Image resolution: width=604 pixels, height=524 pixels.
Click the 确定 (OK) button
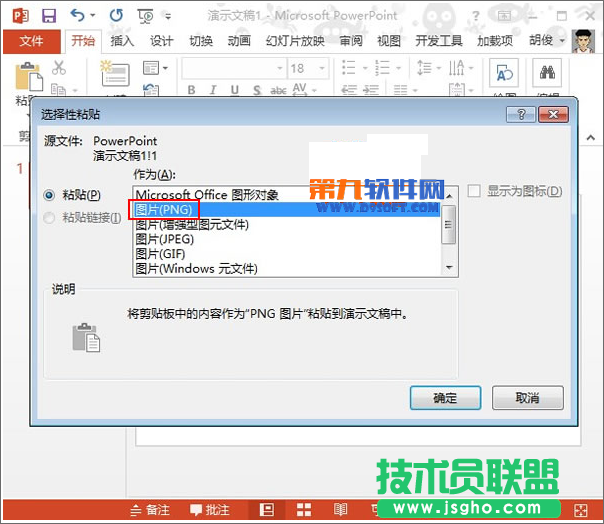[445, 398]
